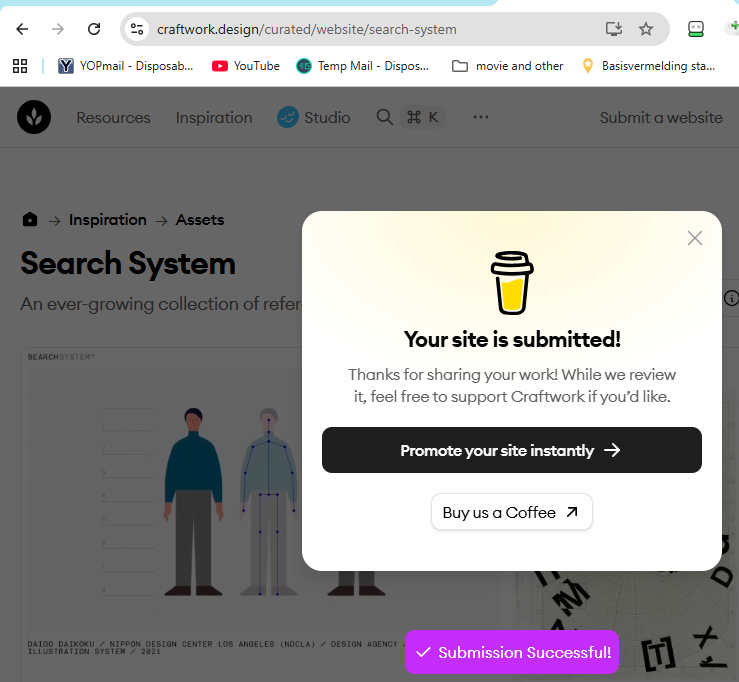Image resolution: width=739 pixels, height=682 pixels.
Task: Click the home icon in breadcrumb
Action: pos(30,220)
